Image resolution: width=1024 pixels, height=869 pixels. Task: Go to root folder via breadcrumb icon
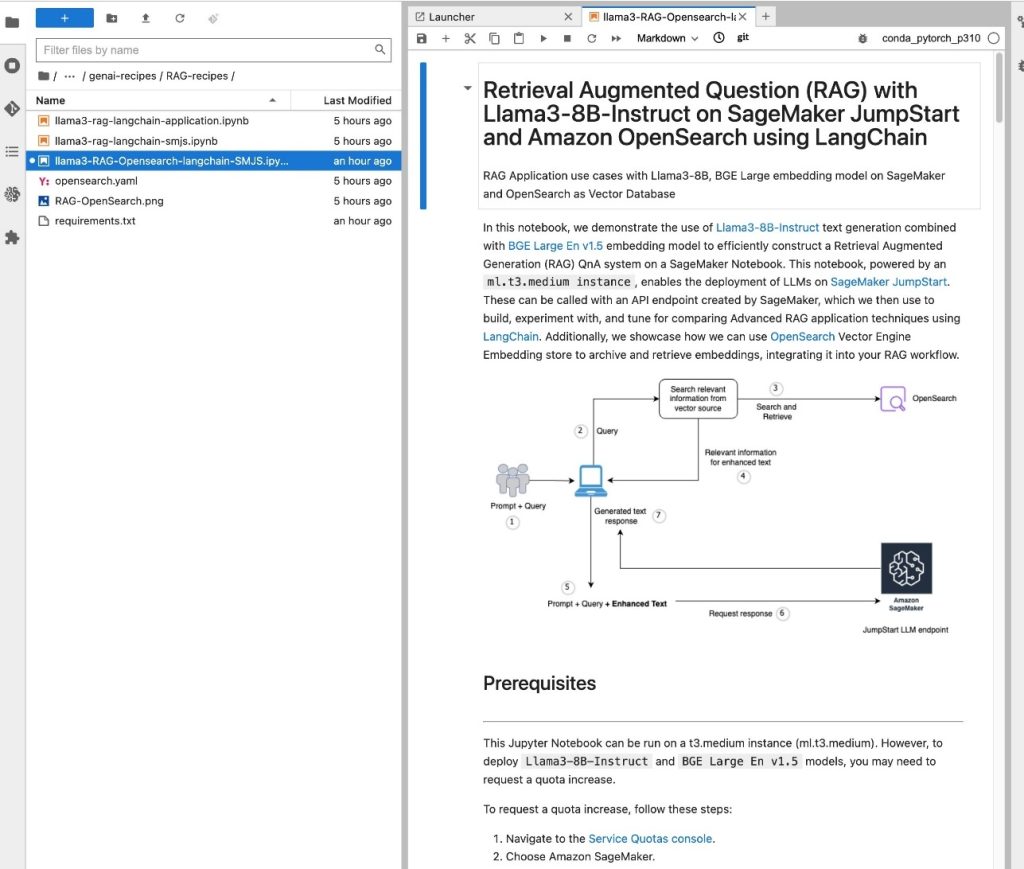pyautogui.click(x=44, y=76)
